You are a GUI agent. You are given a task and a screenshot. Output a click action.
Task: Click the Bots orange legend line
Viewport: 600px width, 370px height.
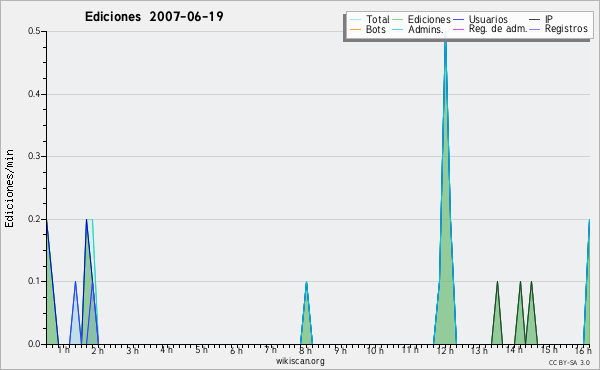[x=355, y=29]
